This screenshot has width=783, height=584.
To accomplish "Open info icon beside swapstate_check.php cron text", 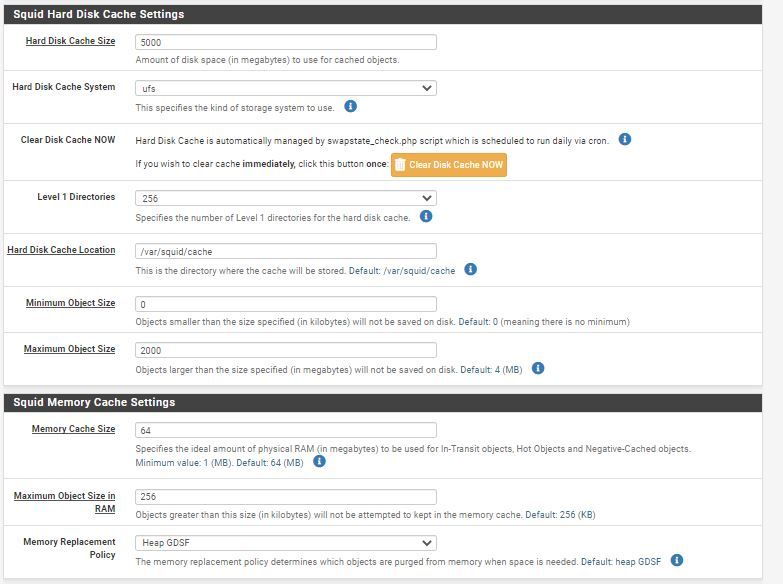I will pyautogui.click(x=625, y=139).
